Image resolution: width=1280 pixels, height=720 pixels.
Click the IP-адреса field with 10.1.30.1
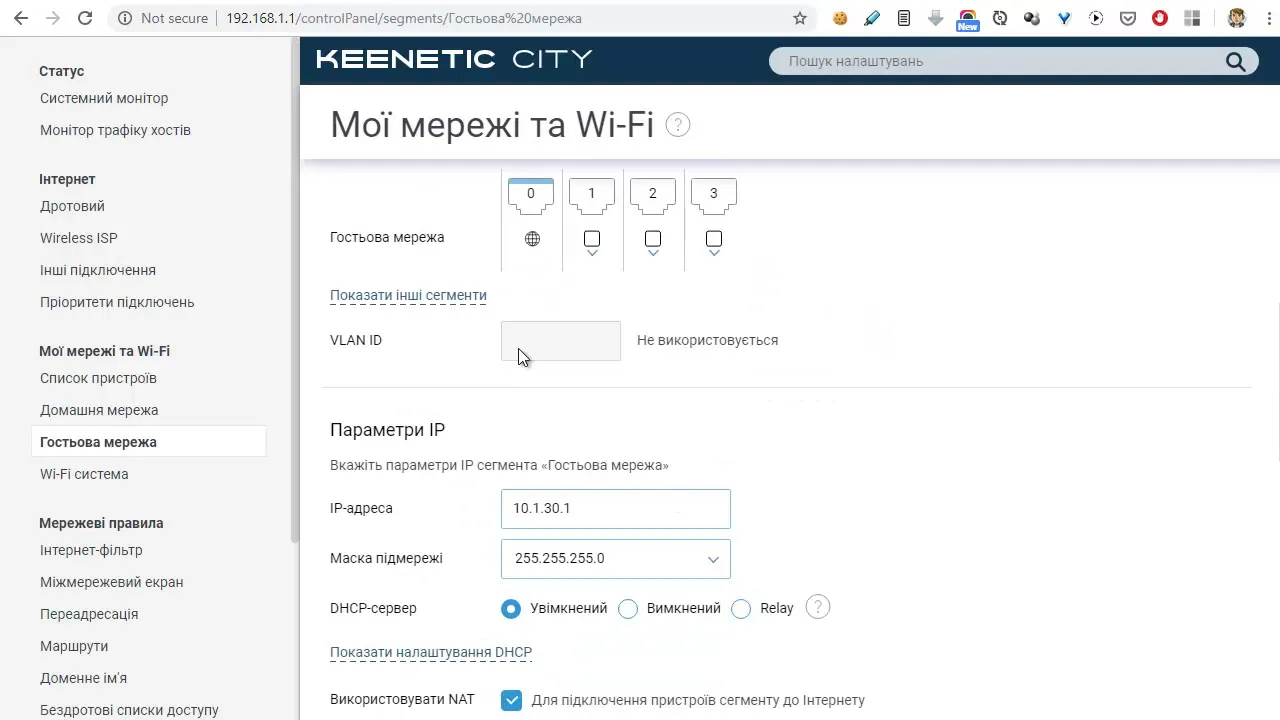click(x=616, y=509)
